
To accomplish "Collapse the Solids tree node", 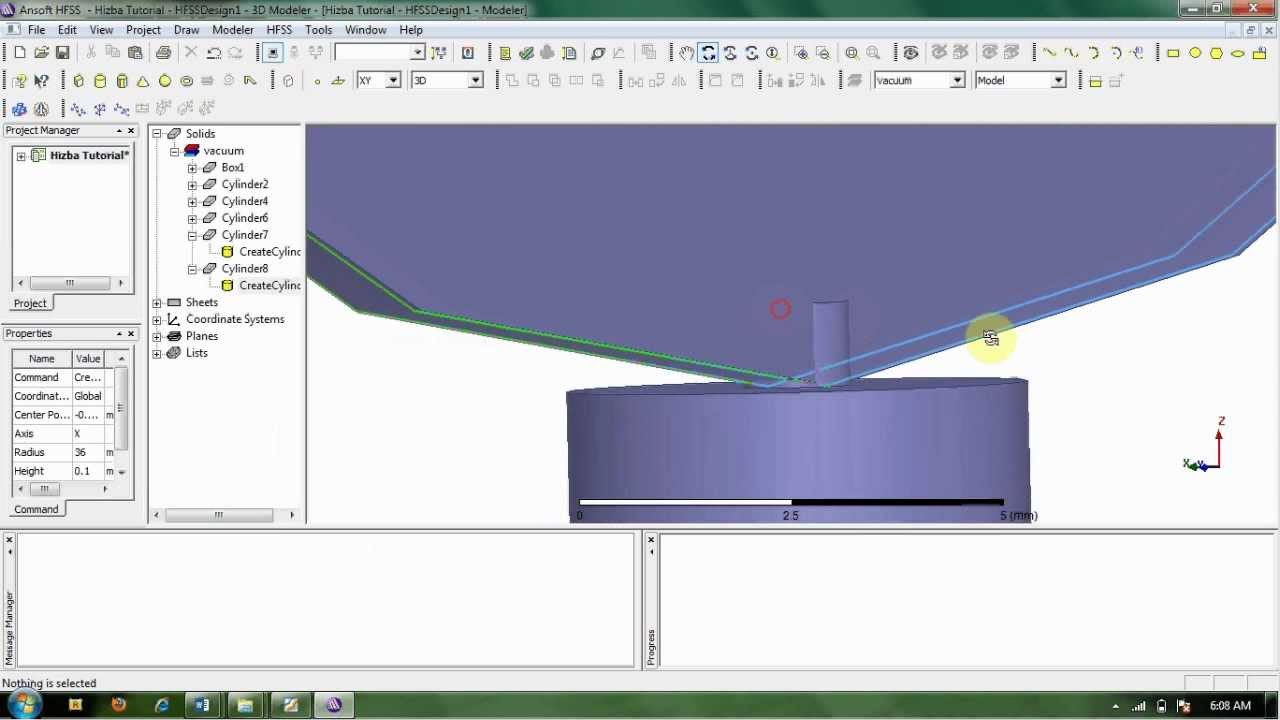I will point(157,134).
